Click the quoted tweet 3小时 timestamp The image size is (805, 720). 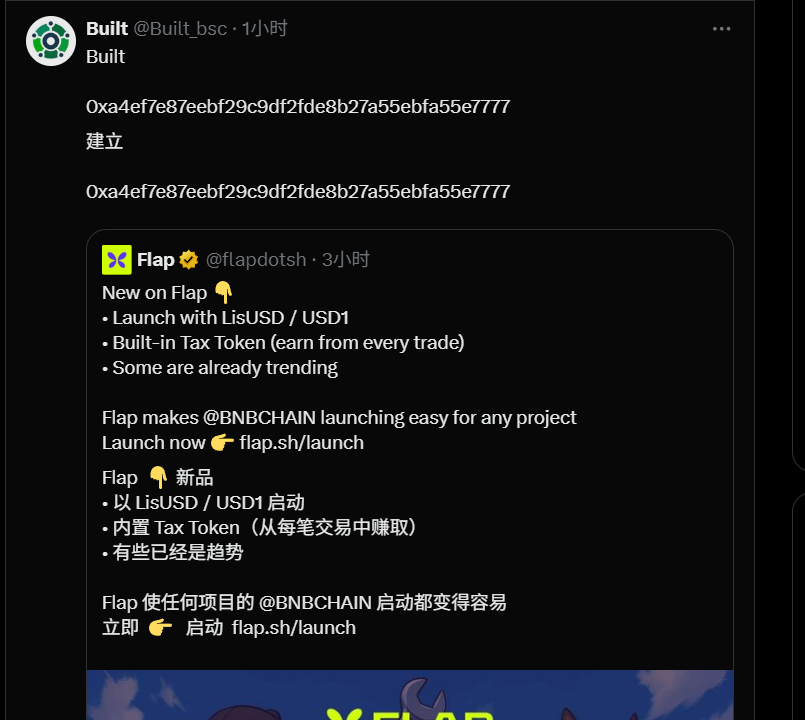coord(346,260)
